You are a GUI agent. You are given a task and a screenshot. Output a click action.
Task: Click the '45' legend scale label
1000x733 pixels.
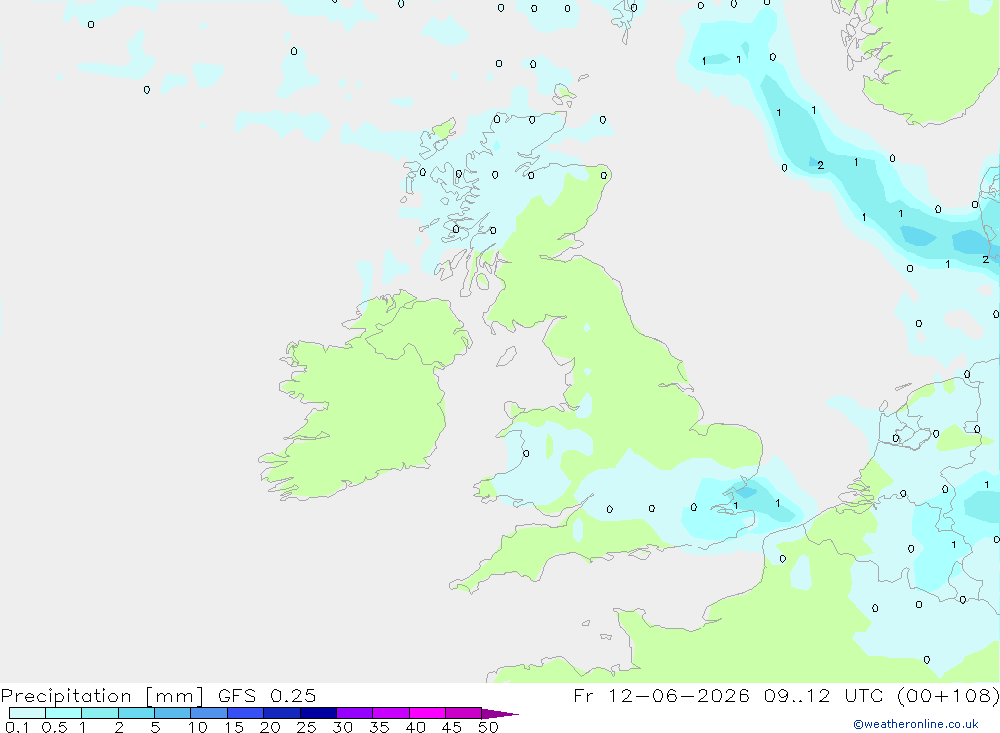click(x=452, y=727)
